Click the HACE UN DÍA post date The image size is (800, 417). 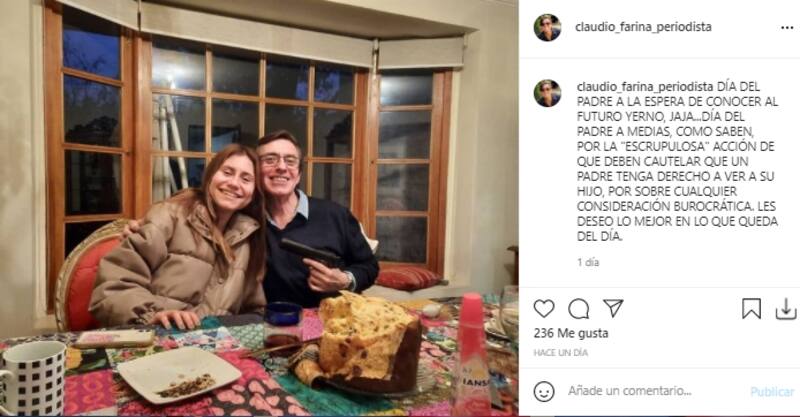pos(561,353)
